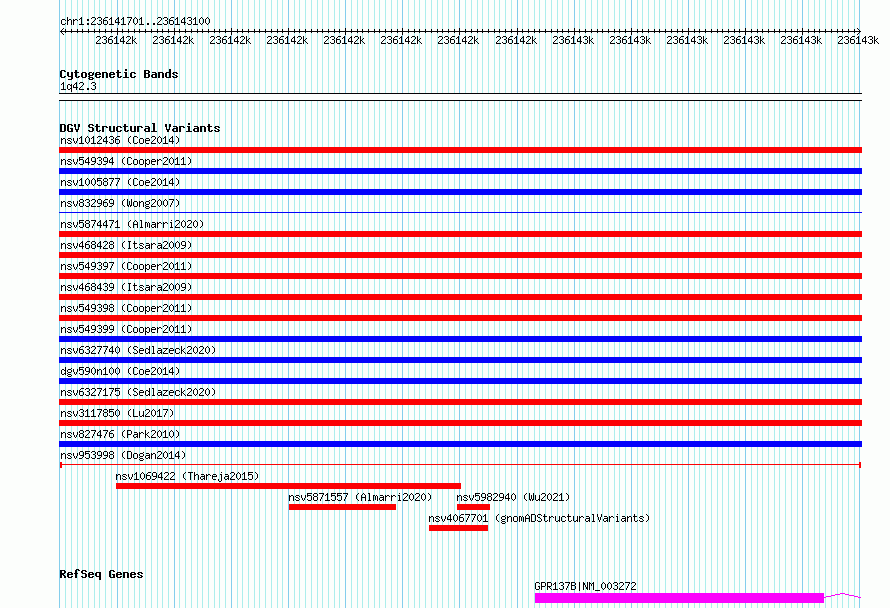Click the last 236143k ruler tick label
Screen dimensions: 890x608
tap(858, 40)
